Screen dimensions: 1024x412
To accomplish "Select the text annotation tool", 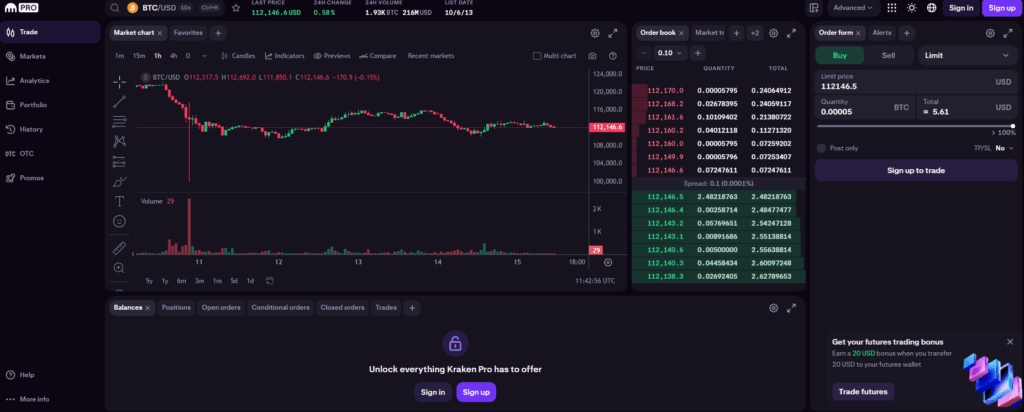I will coord(120,201).
